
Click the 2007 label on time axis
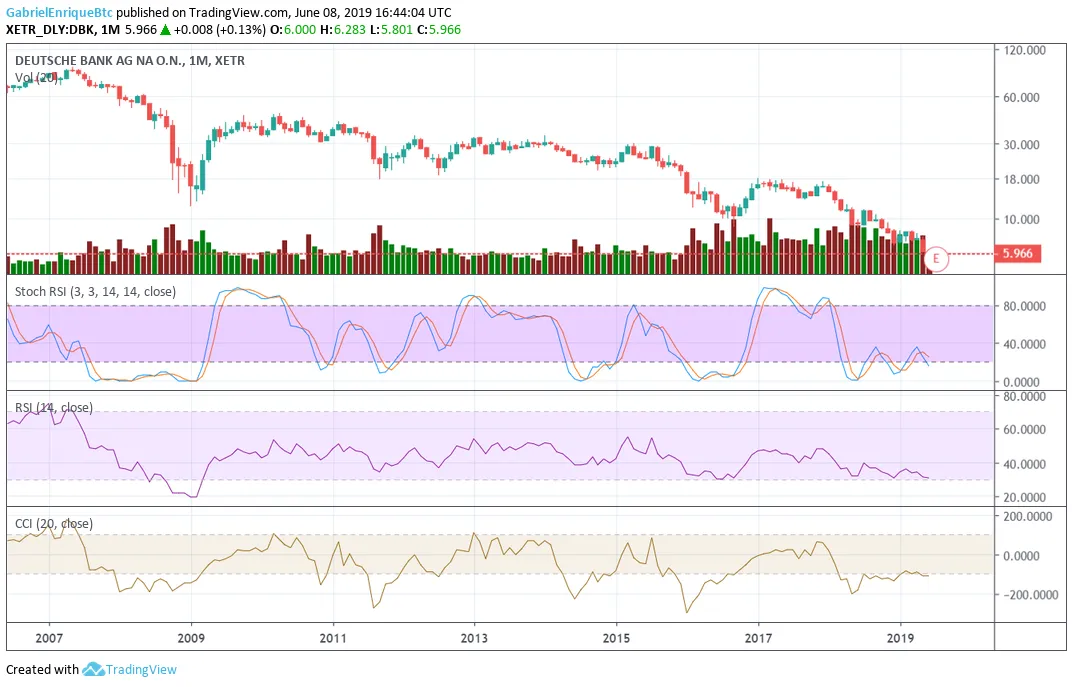[49, 638]
